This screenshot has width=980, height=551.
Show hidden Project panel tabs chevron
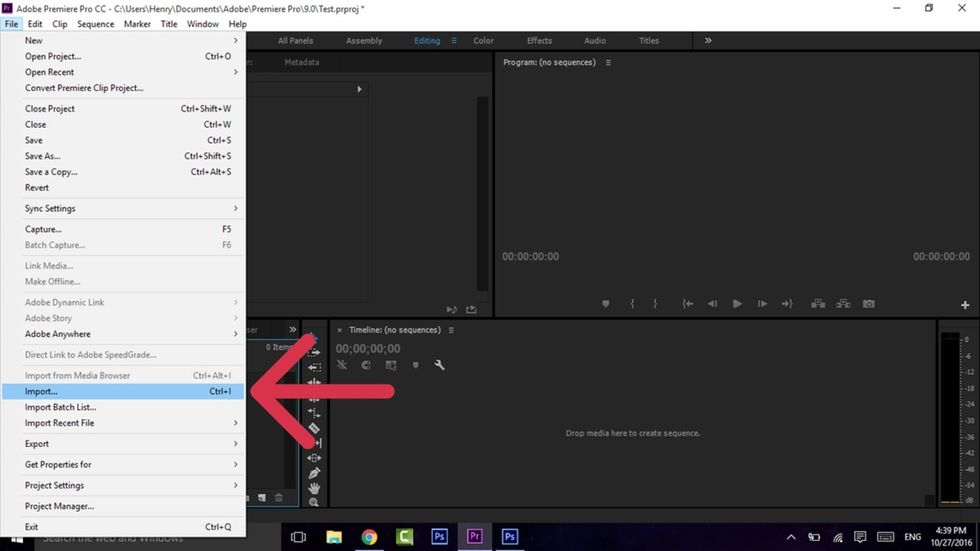[292, 329]
